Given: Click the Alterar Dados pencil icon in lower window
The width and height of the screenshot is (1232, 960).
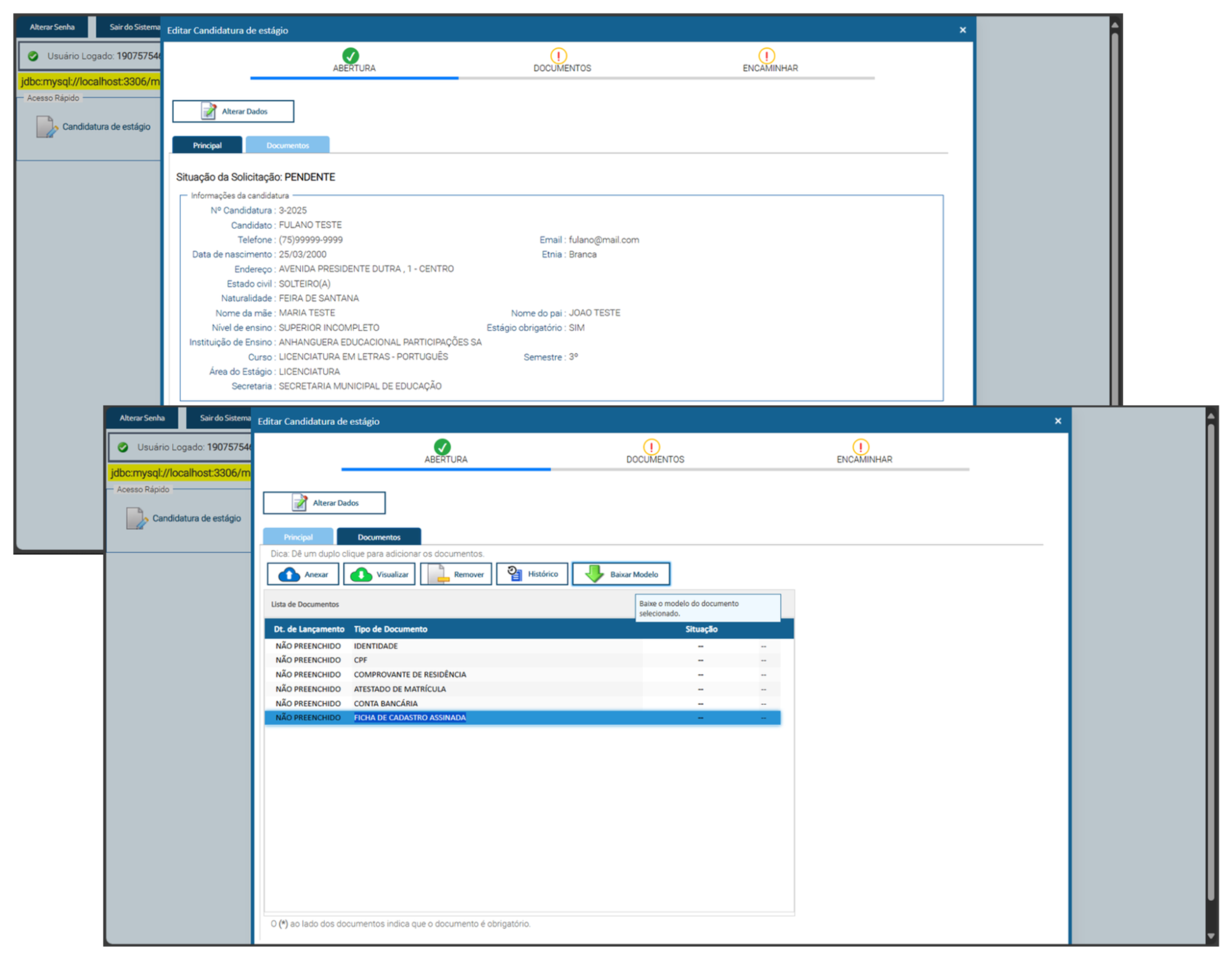Looking at the screenshot, I should [x=300, y=503].
